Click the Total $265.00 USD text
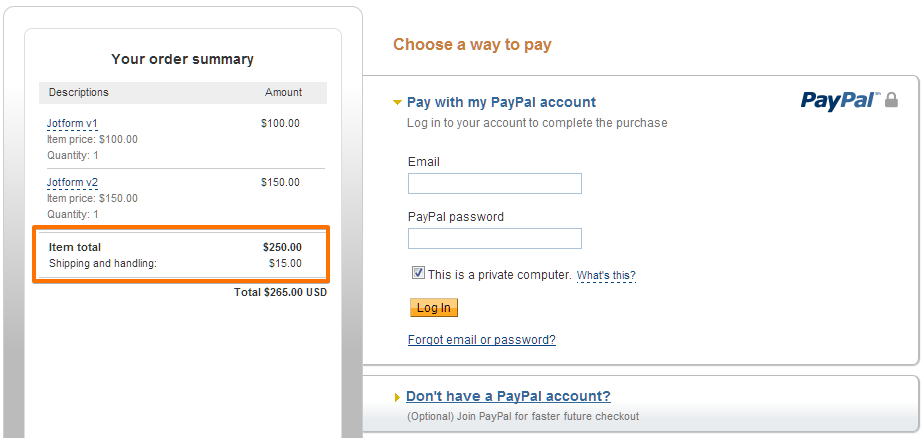 click(280, 293)
